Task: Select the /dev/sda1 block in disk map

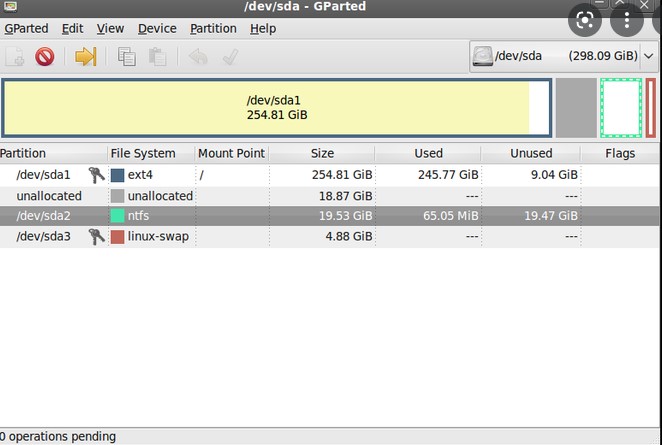Action: click(277, 108)
